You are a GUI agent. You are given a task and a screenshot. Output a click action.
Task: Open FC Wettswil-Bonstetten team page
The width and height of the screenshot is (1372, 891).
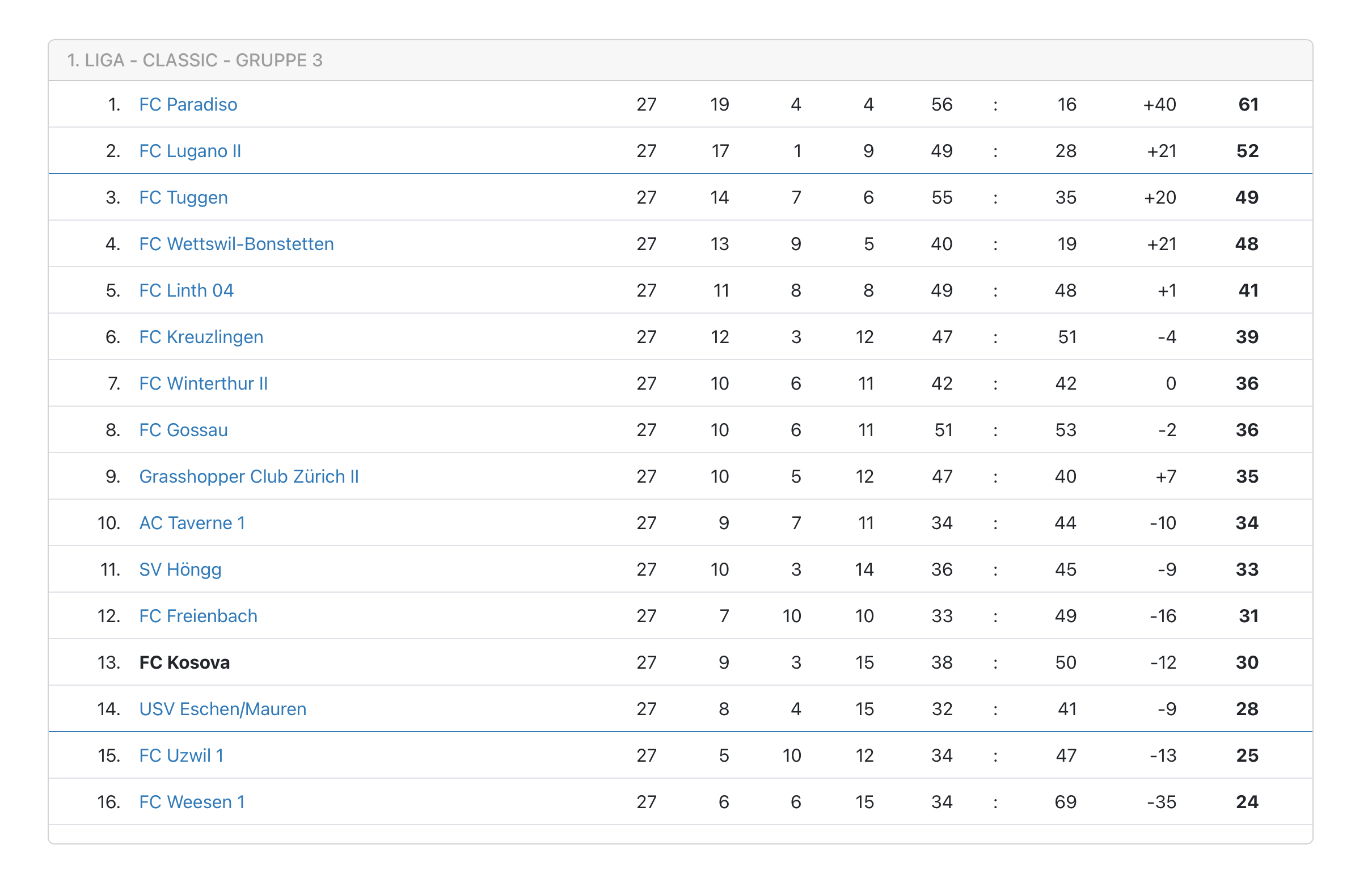[237, 244]
